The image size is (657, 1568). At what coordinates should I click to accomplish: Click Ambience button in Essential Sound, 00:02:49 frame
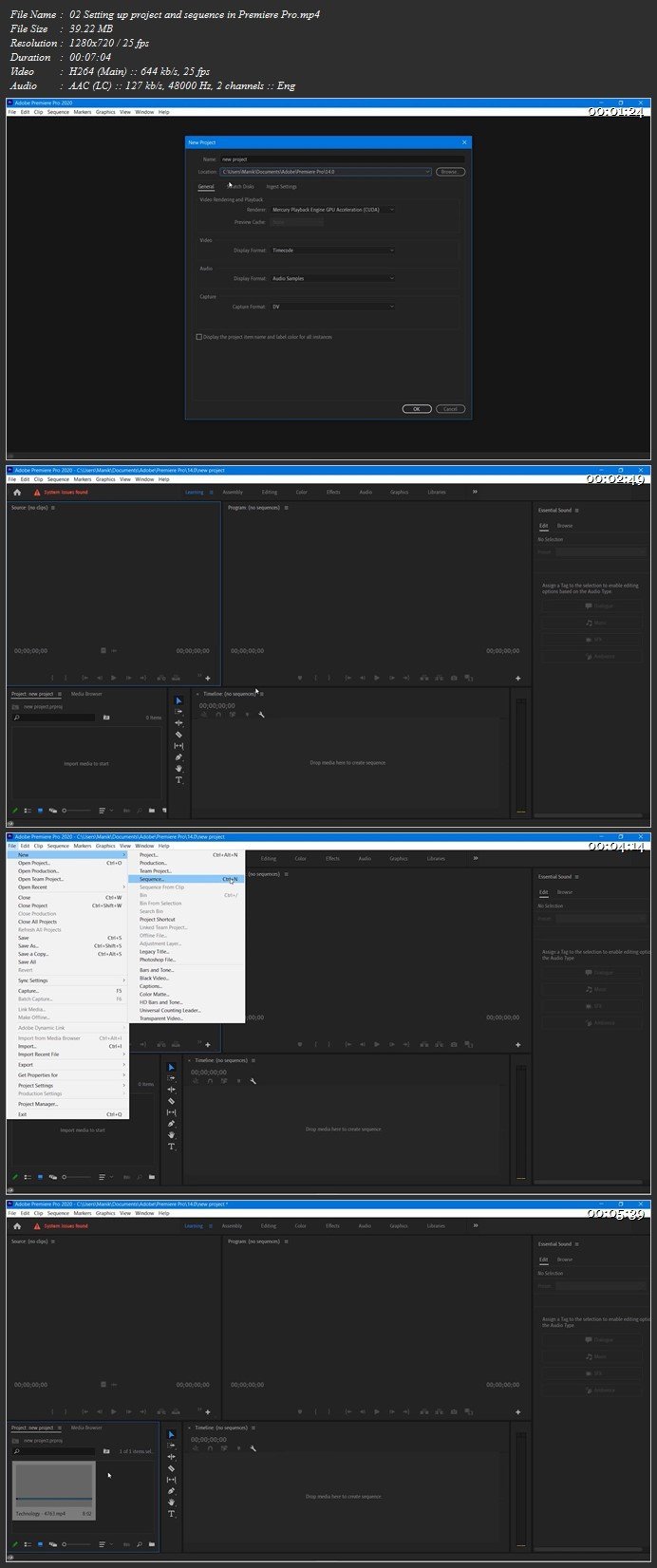591,656
